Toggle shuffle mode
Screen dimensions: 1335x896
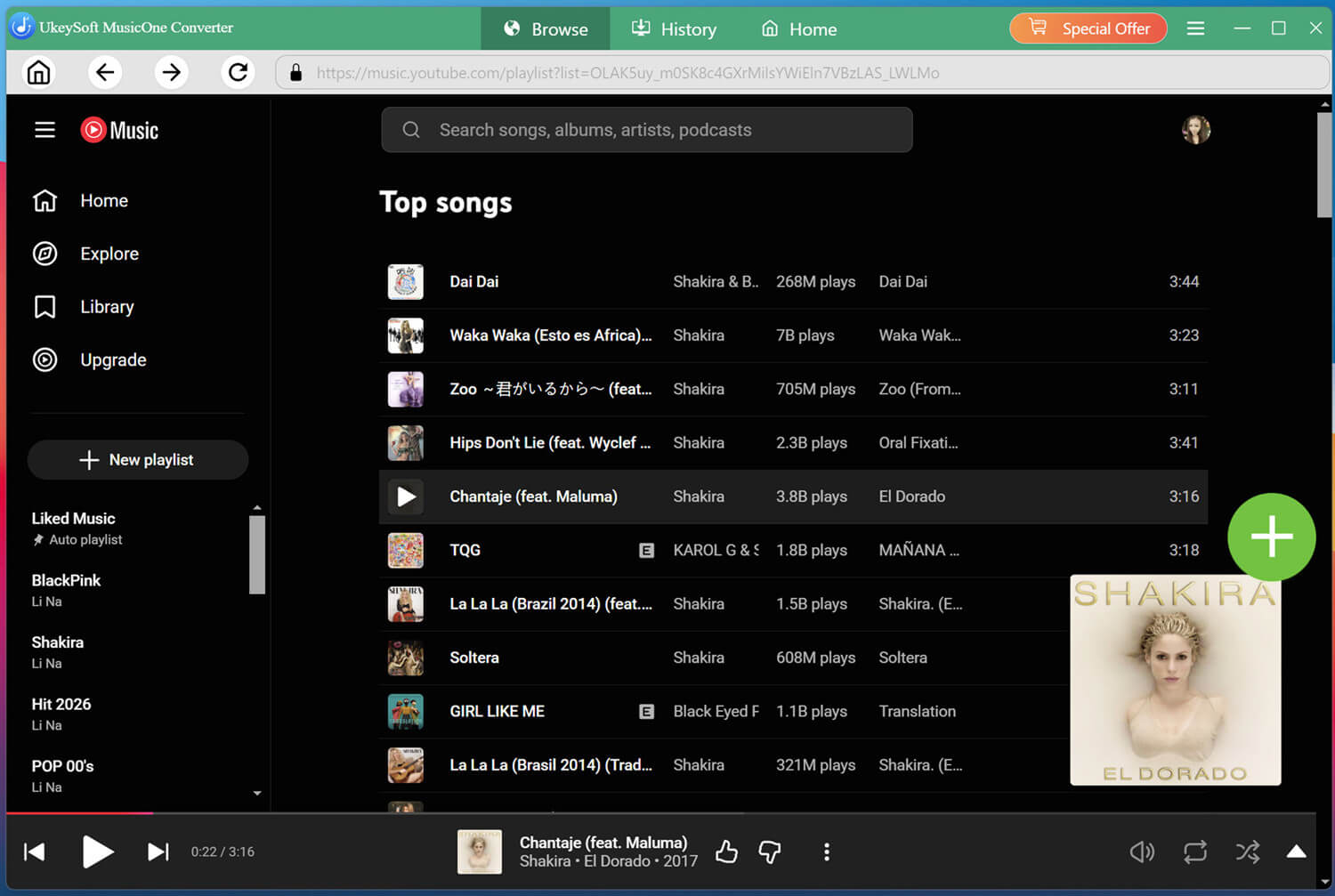click(x=1248, y=852)
